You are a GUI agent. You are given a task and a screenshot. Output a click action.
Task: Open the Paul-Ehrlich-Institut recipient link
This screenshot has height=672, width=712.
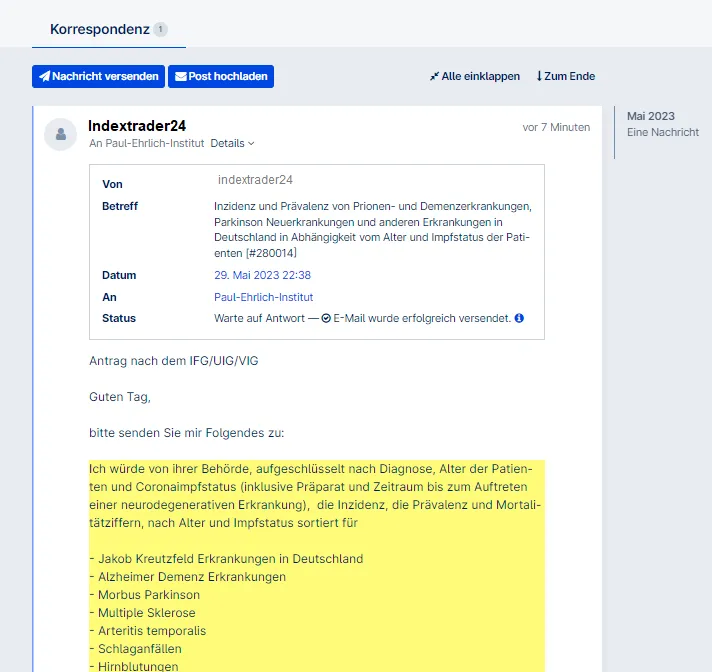coord(263,297)
